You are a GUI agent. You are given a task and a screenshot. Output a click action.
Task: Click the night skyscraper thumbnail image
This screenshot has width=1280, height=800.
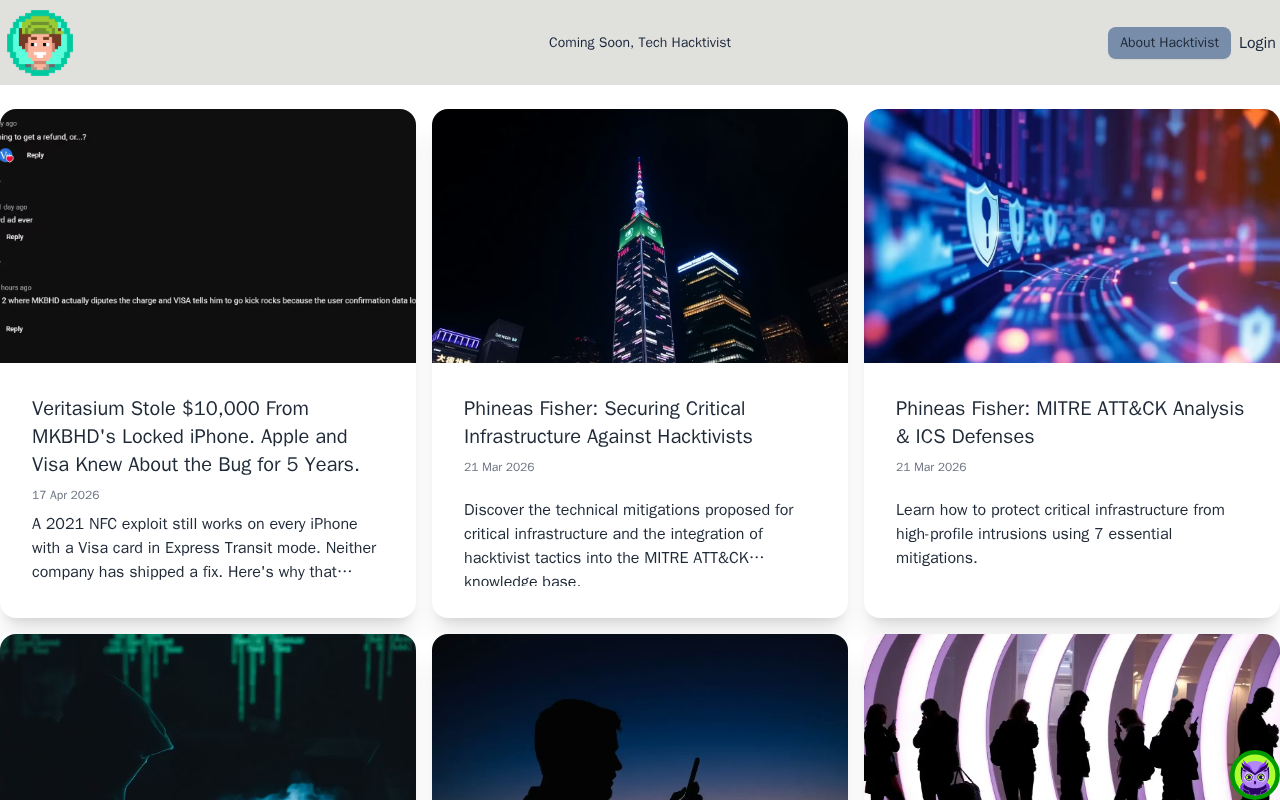point(640,236)
